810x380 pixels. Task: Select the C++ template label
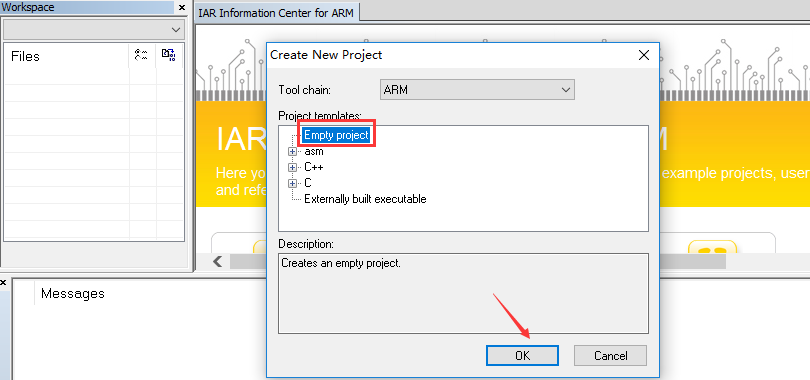314,168
